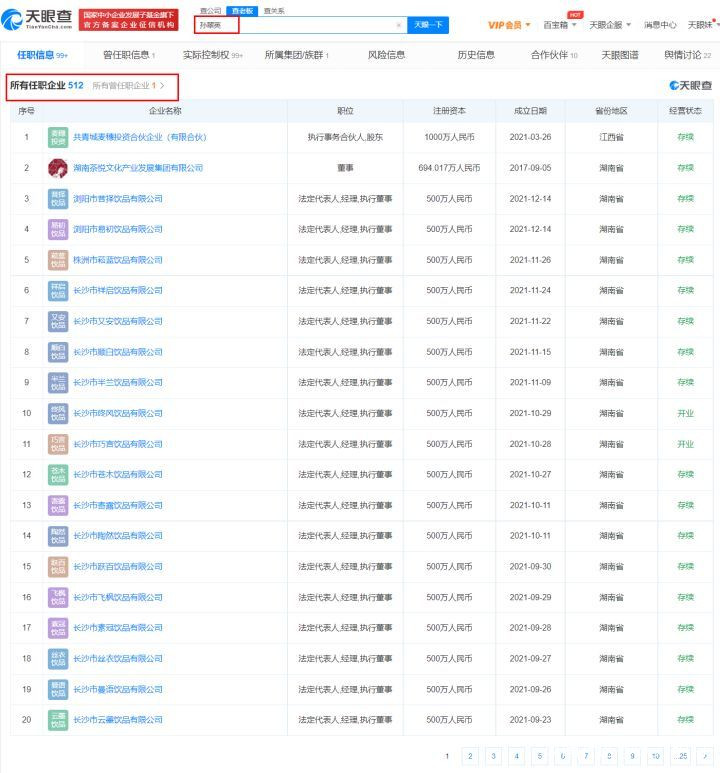720x773 pixels.
Task: Click the logo icon of 长沙市跃百饮品有限公司
Action: tap(58, 567)
